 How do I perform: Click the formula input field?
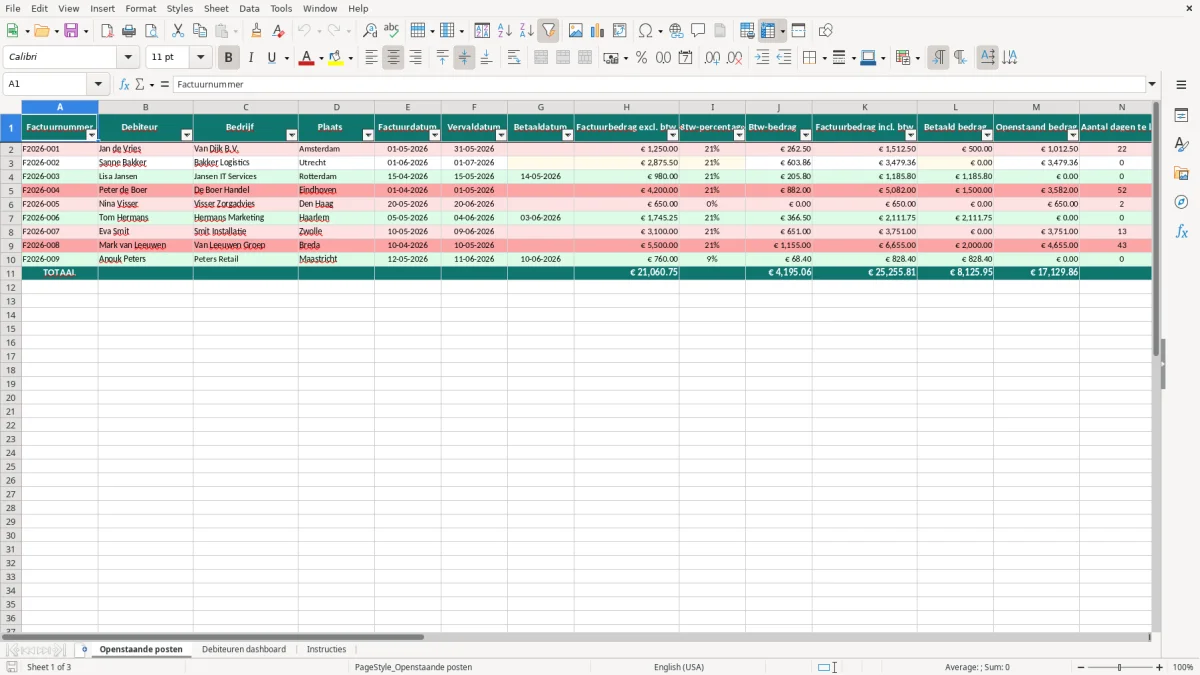658,85
